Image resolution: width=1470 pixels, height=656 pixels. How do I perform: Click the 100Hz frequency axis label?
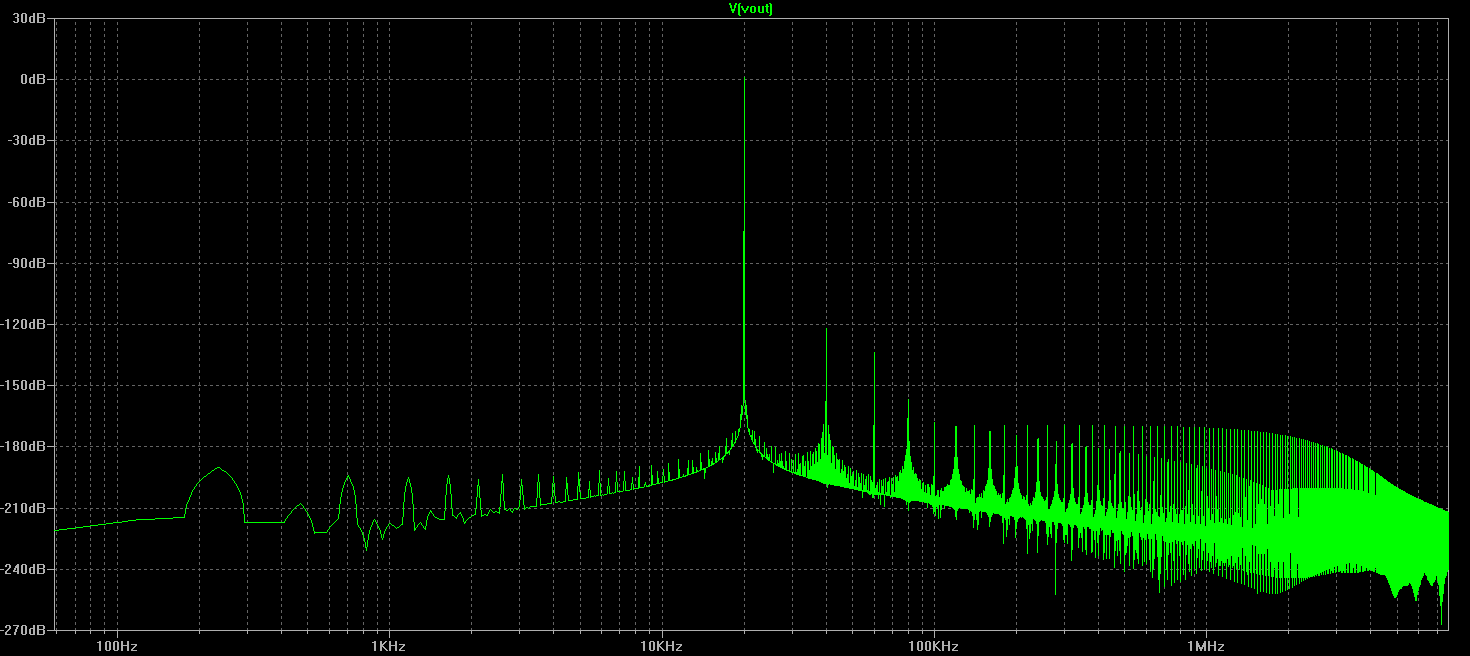click(117, 646)
